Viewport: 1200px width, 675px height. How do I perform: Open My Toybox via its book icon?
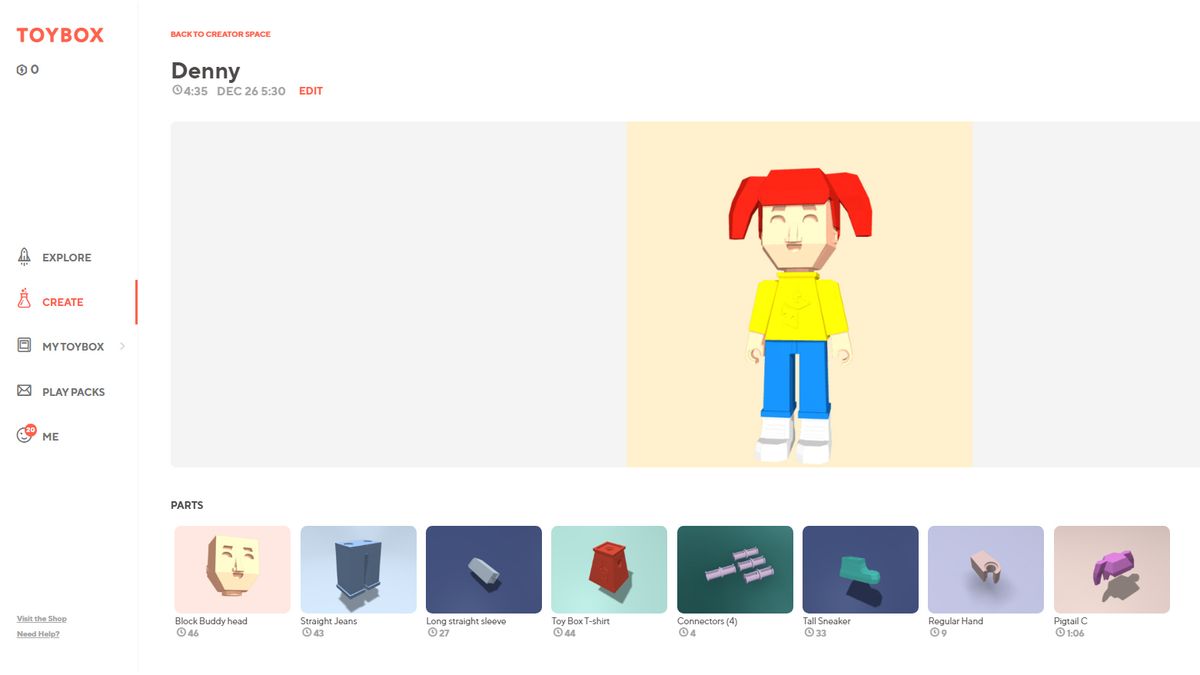click(22, 346)
